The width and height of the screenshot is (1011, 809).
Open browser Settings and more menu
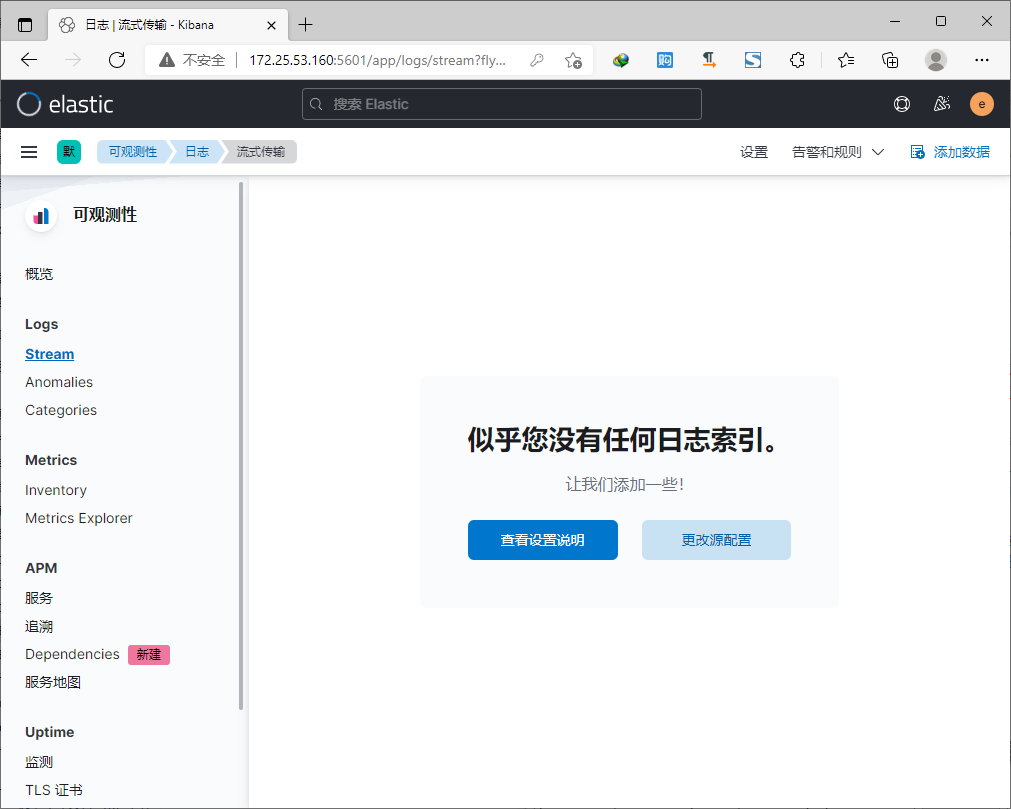click(981, 60)
